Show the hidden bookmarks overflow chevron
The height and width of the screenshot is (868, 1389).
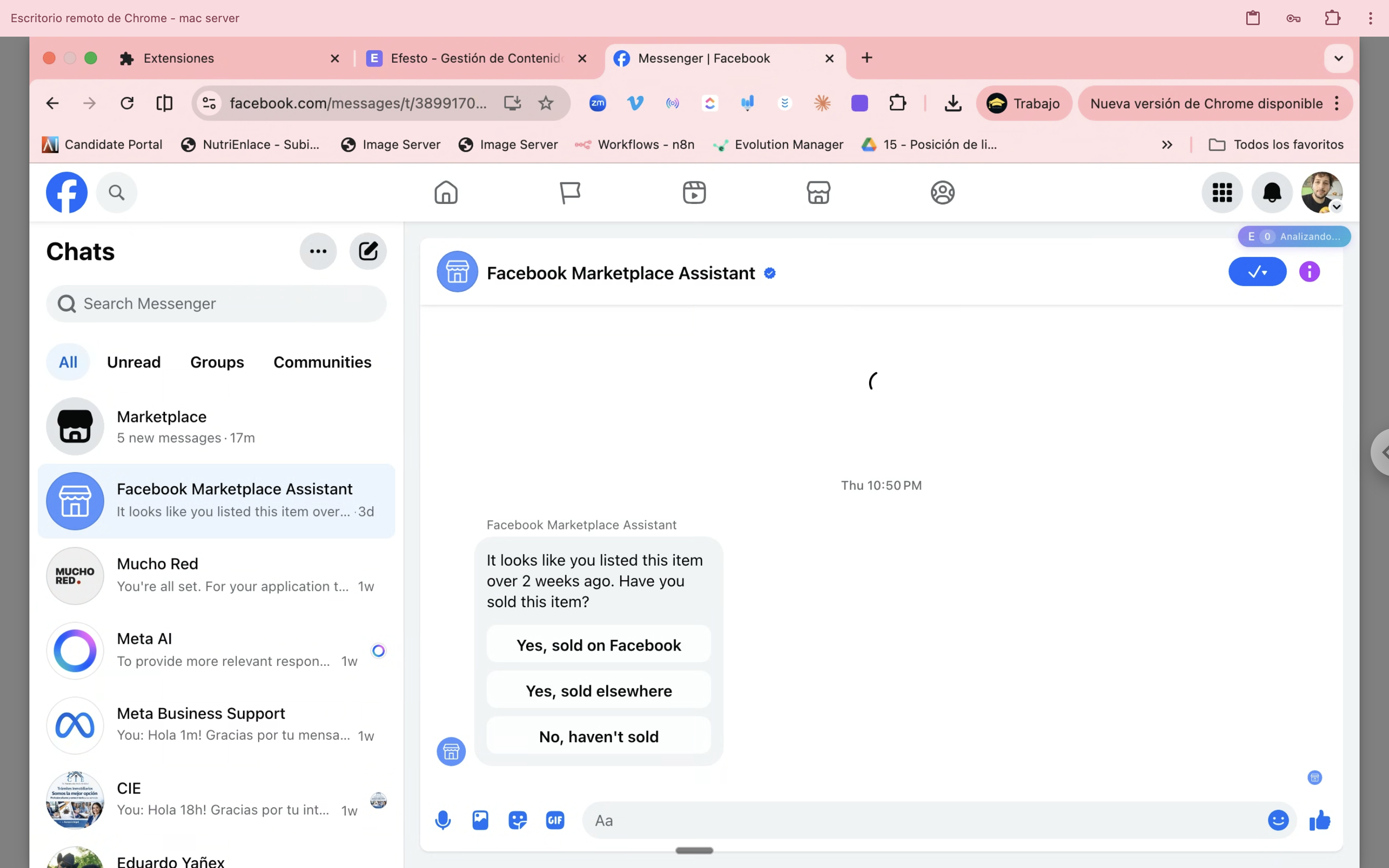pos(1166,145)
